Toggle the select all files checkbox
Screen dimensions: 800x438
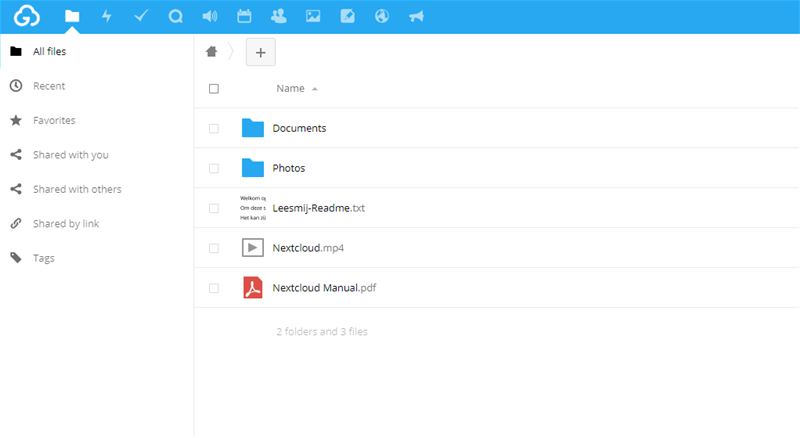tap(214, 89)
